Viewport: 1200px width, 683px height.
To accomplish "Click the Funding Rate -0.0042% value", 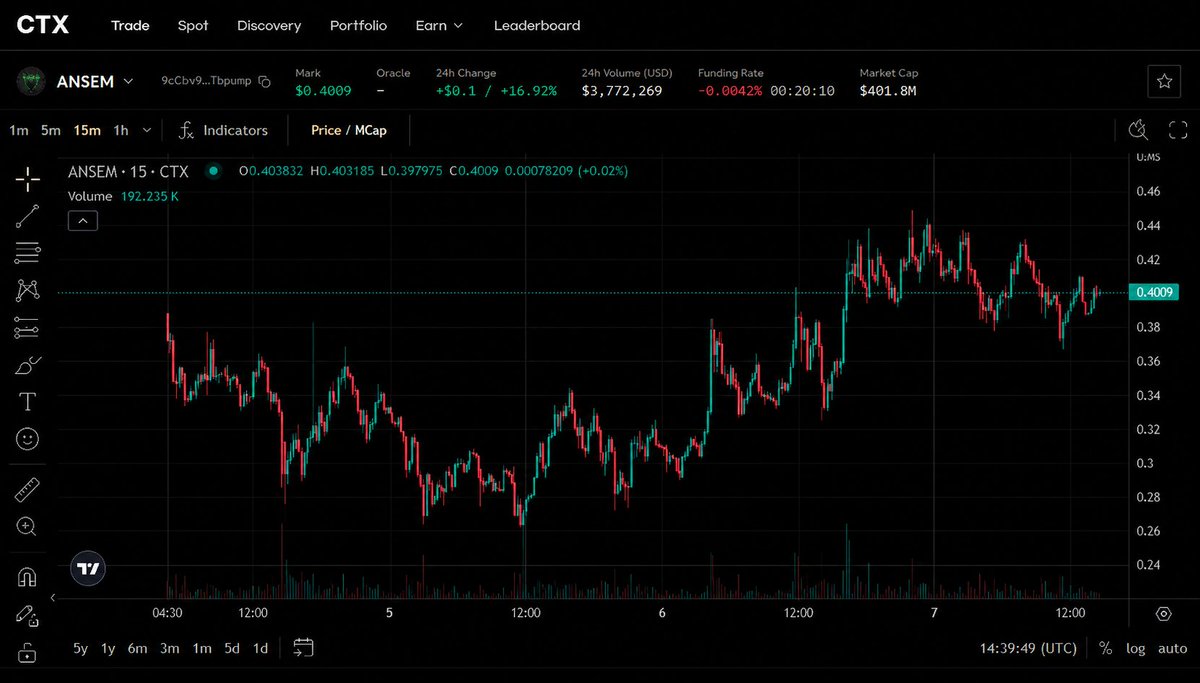I will click(730, 91).
